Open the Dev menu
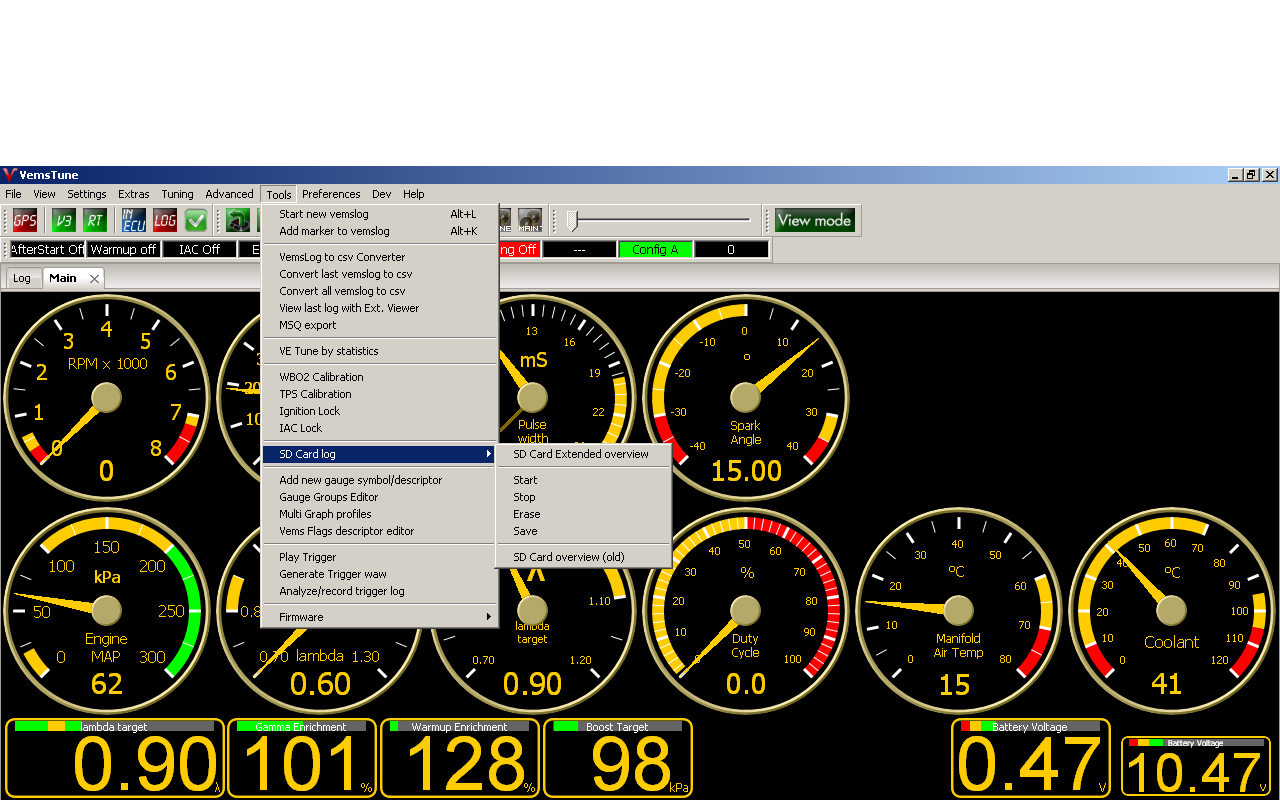This screenshot has width=1280, height=800. [381, 194]
